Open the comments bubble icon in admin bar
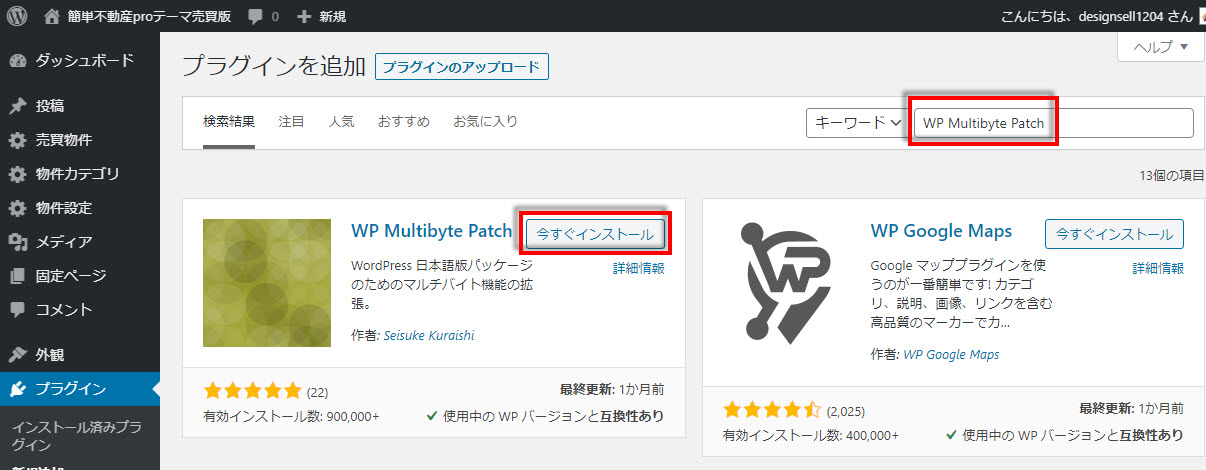This screenshot has height=470, width=1206. (x=256, y=17)
